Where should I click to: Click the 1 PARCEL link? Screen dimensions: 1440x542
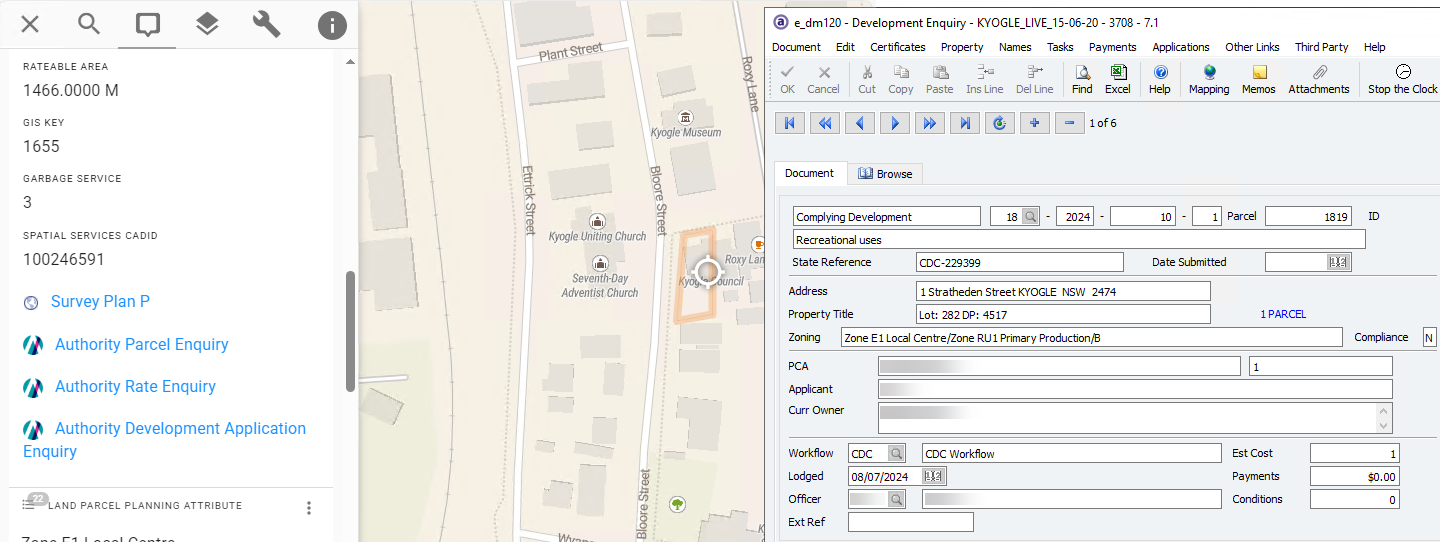point(1282,314)
